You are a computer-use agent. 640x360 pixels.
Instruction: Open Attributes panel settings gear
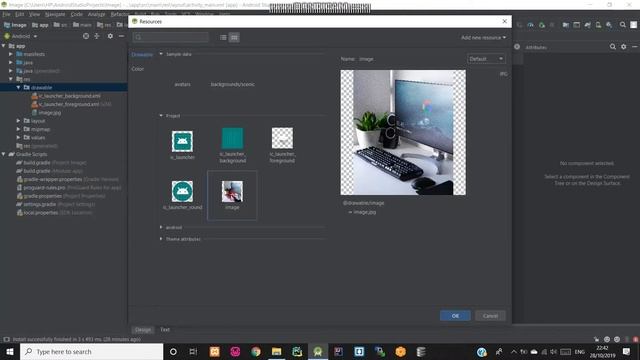point(623,47)
